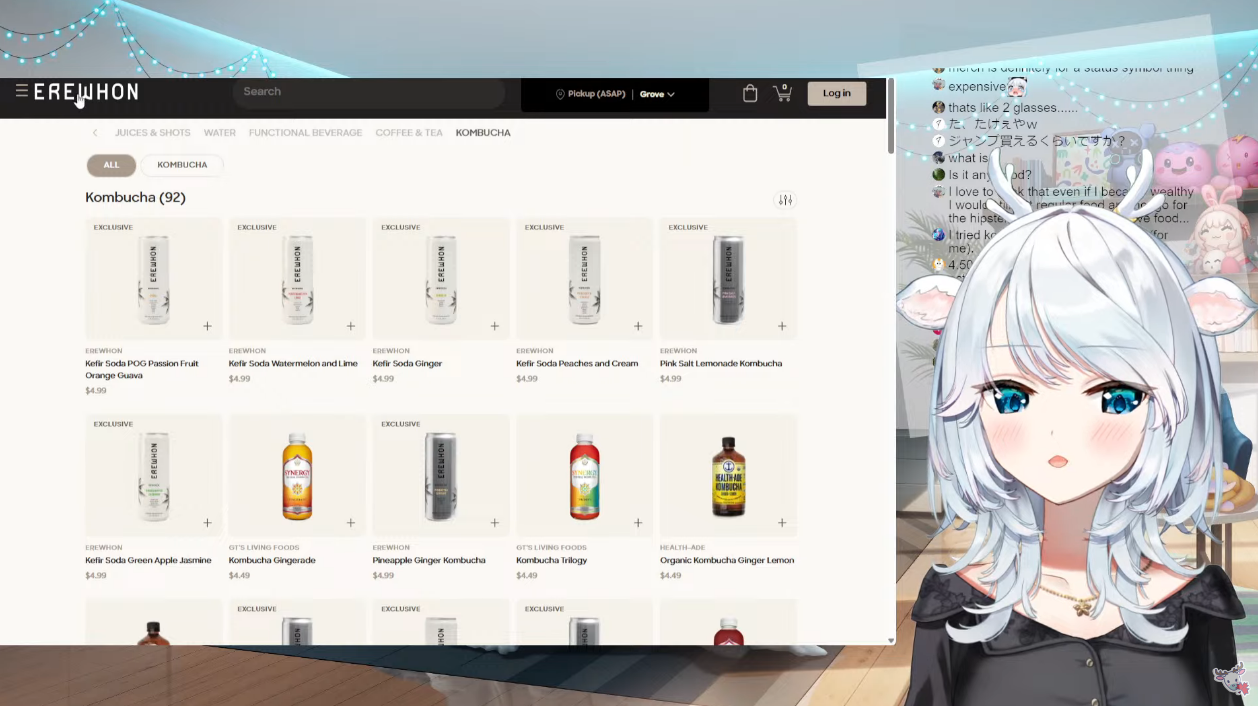The image size is (1258, 706).
Task: Select the JUICES & SHOTS category tab
Action: [152, 132]
